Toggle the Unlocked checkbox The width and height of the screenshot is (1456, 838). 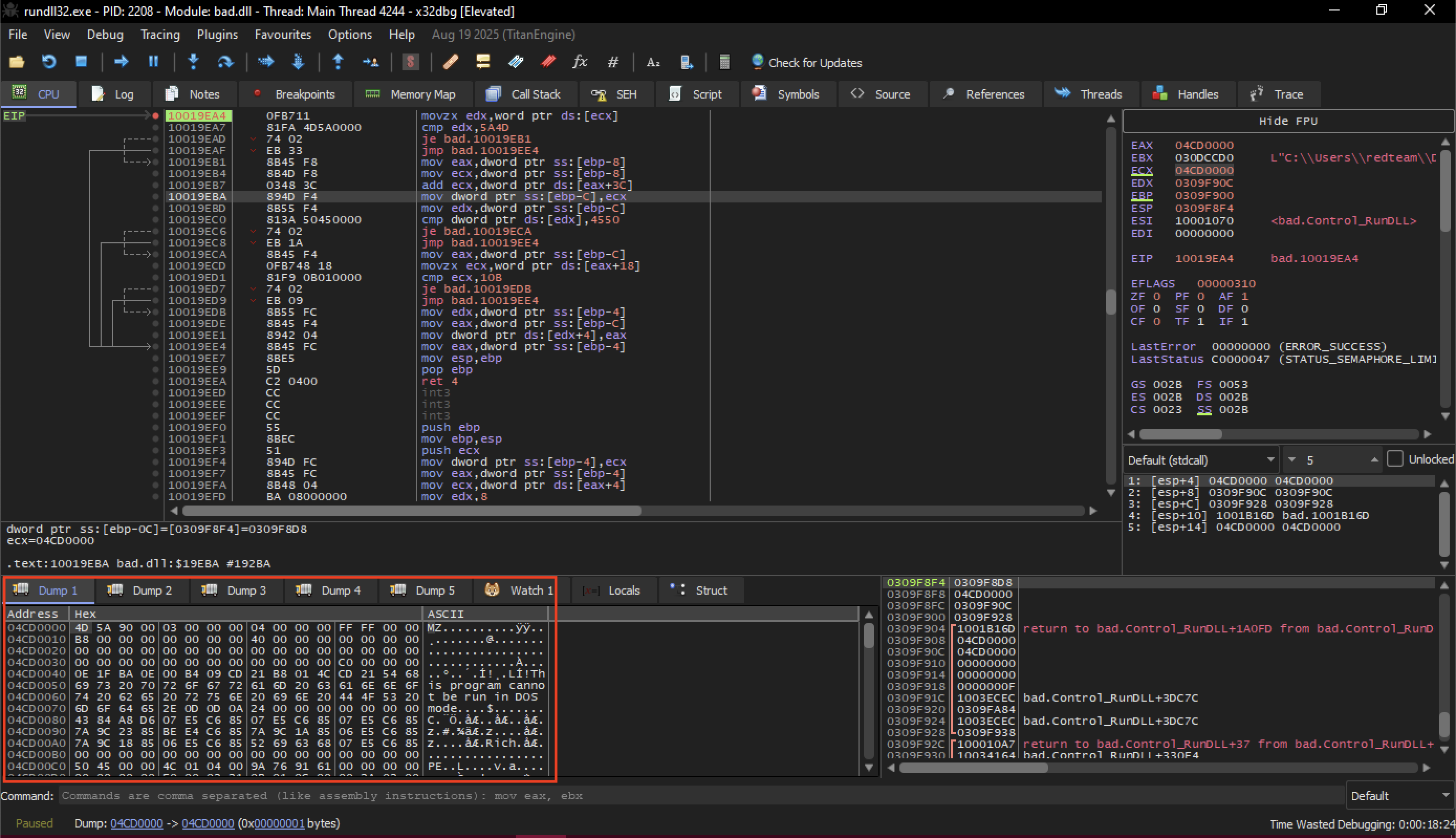(1395, 459)
